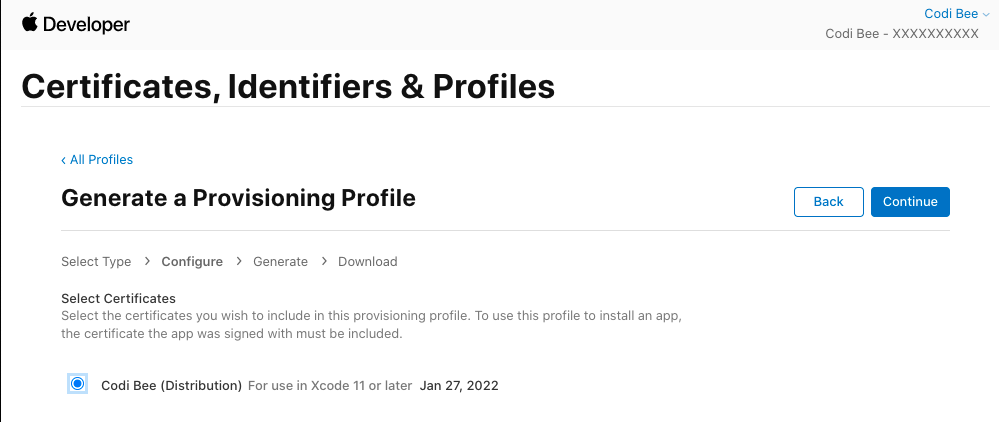
Task: Click the Apple logo icon
Action: (29, 23)
